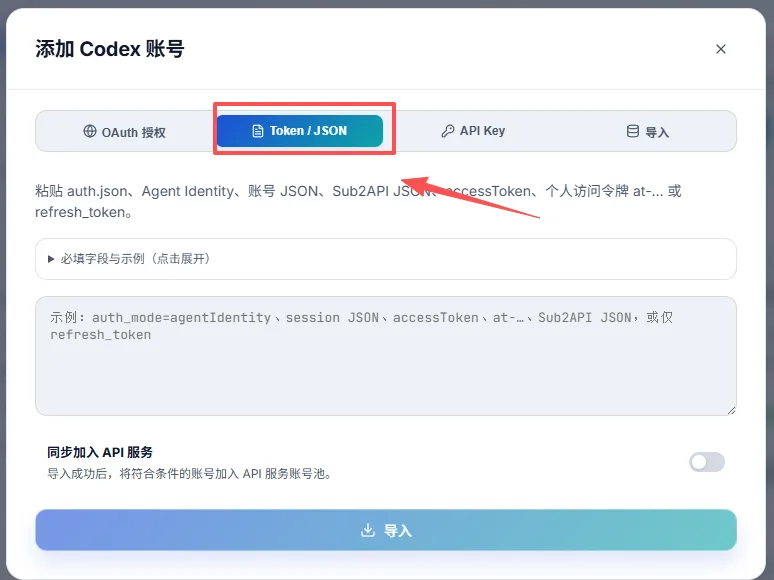Image resolution: width=774 pixels, height=580 pixels.
Task: Toggle 同步加入 API 服务 switch
Action: tap(707, 462)
